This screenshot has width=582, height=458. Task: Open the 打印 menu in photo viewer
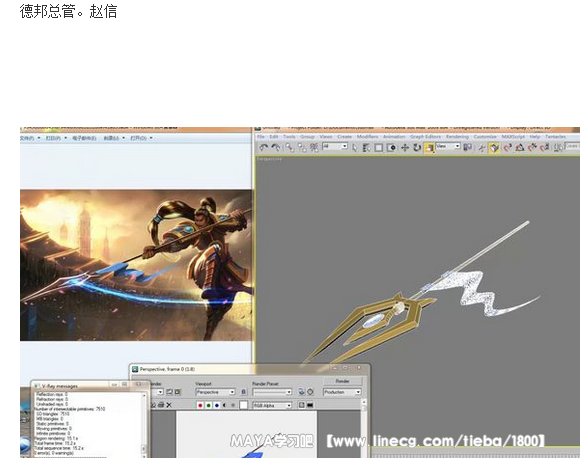point(56,138)
